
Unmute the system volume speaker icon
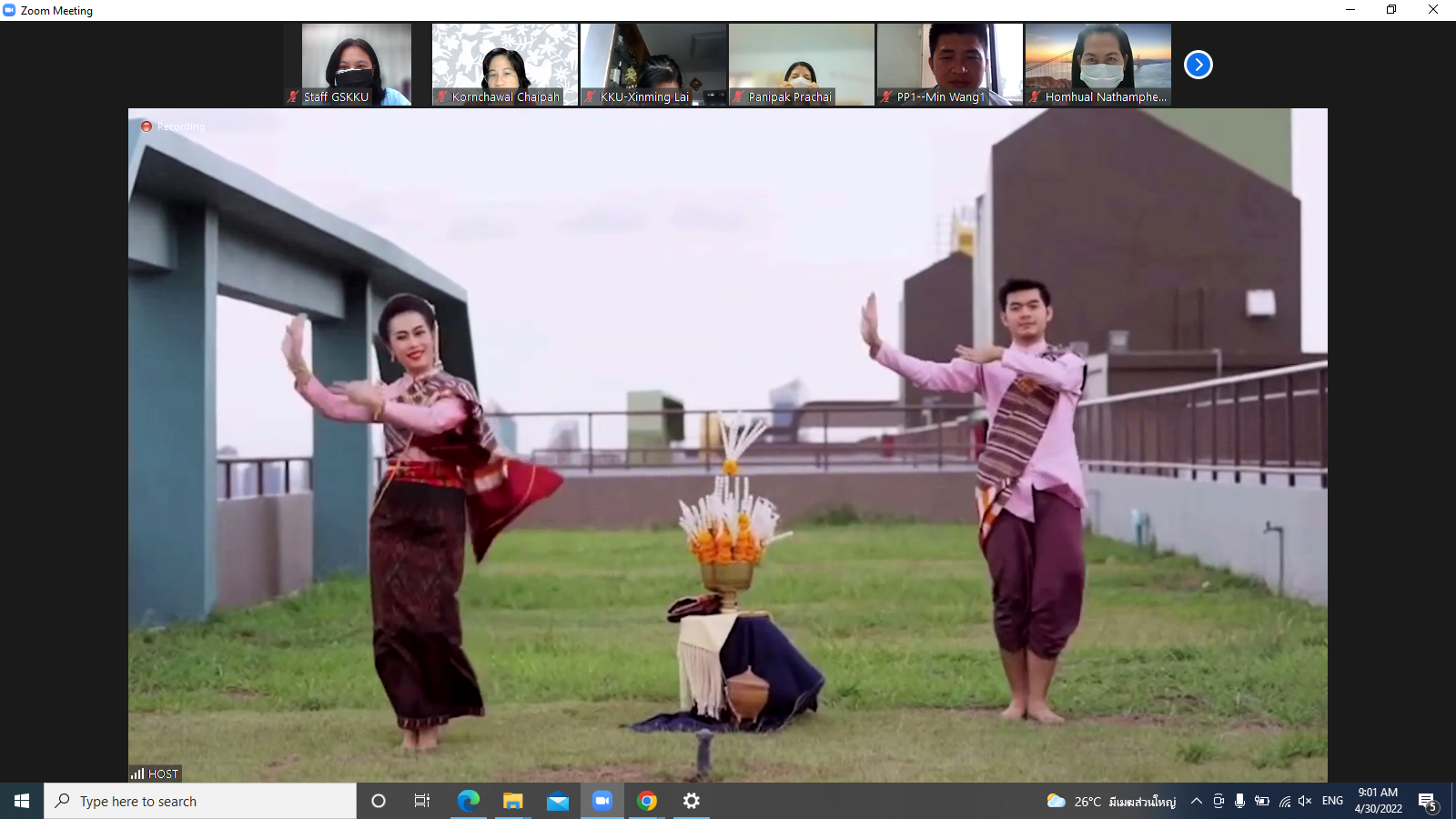click(x=1305, y=801)
